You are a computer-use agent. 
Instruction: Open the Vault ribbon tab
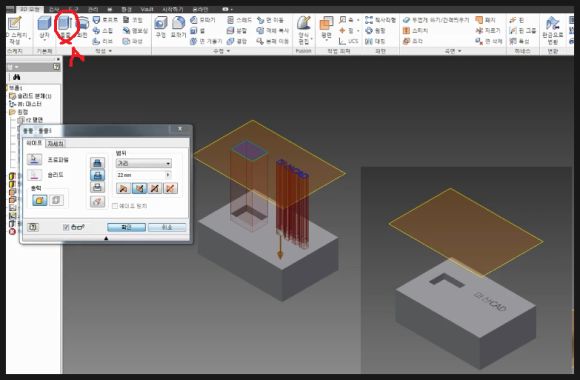147,9
